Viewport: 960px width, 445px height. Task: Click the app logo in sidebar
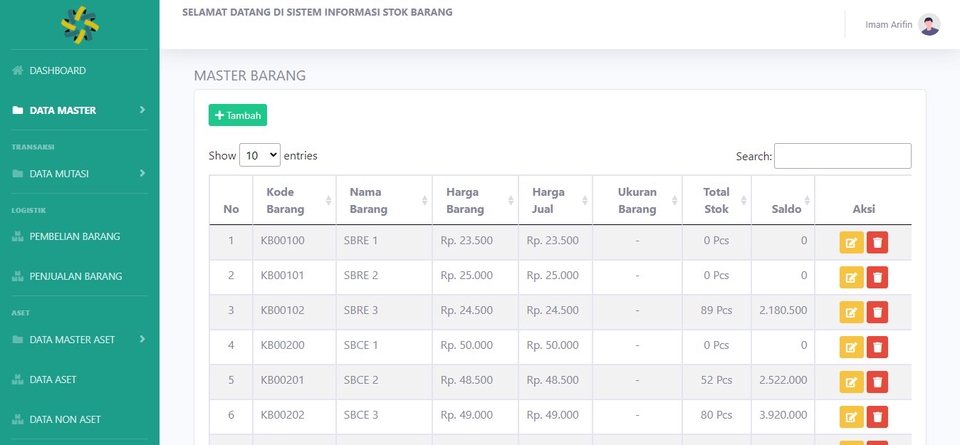point(79,24)
